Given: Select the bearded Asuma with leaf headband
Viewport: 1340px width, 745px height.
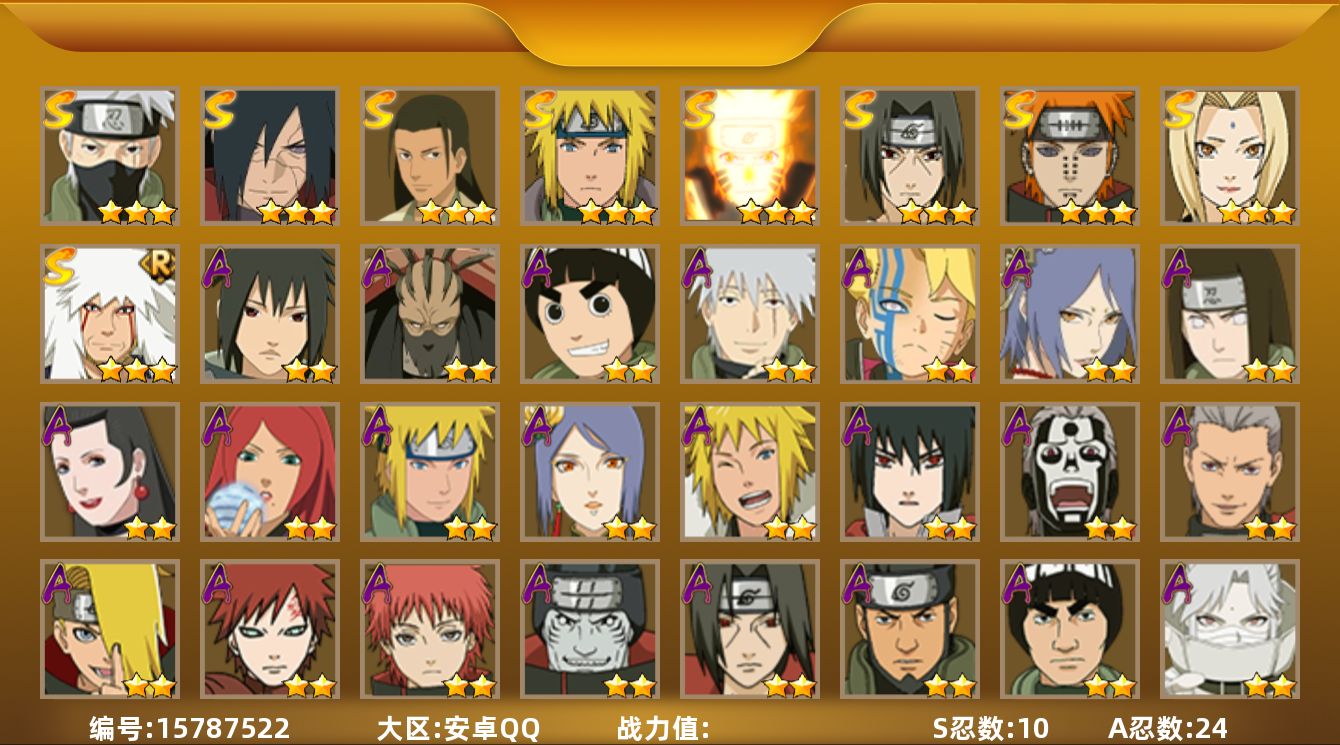Looking at the screenshot, I should [x=910, y=629].
